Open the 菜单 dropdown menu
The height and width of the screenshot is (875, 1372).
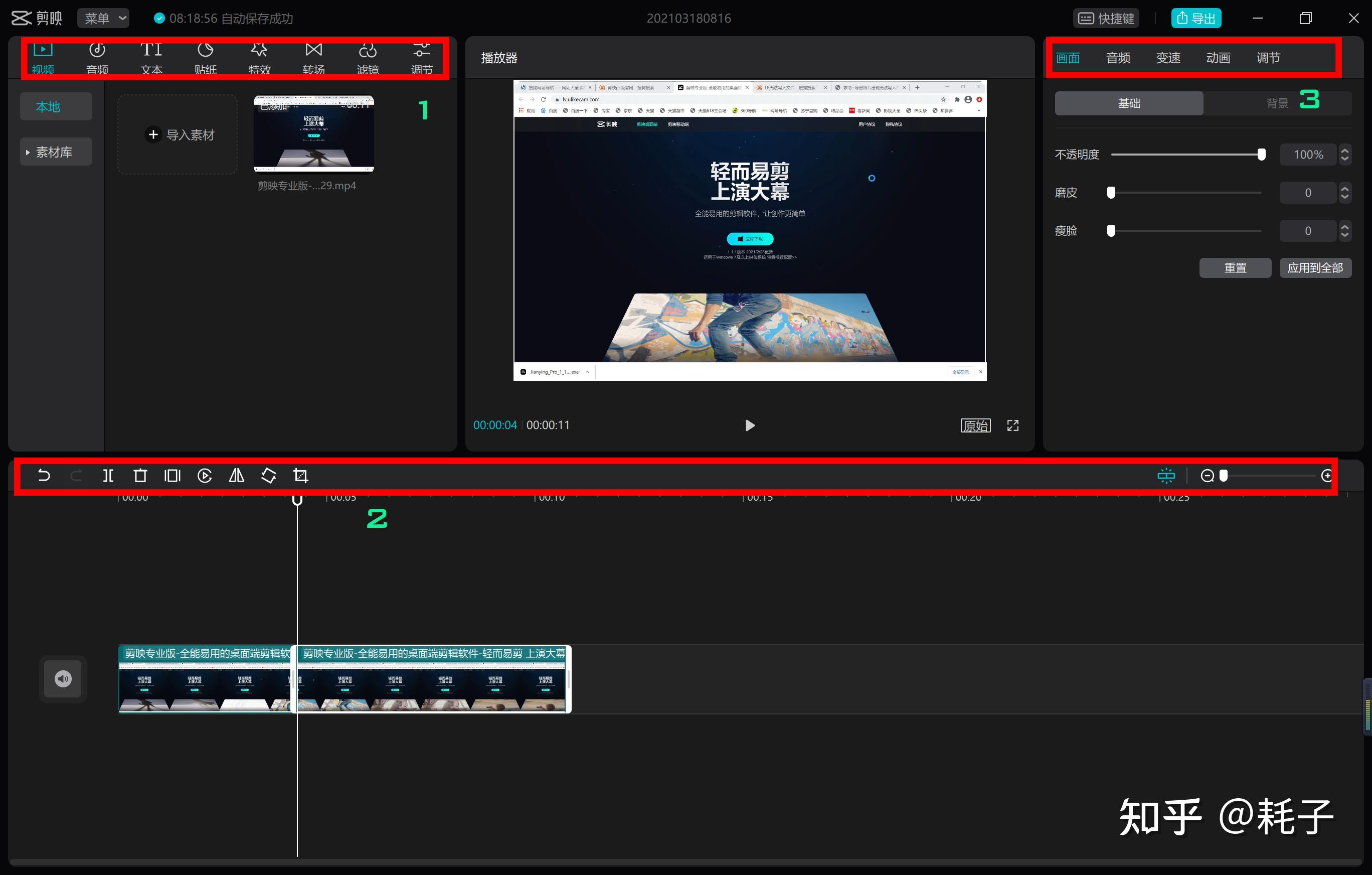click(104, 18)
